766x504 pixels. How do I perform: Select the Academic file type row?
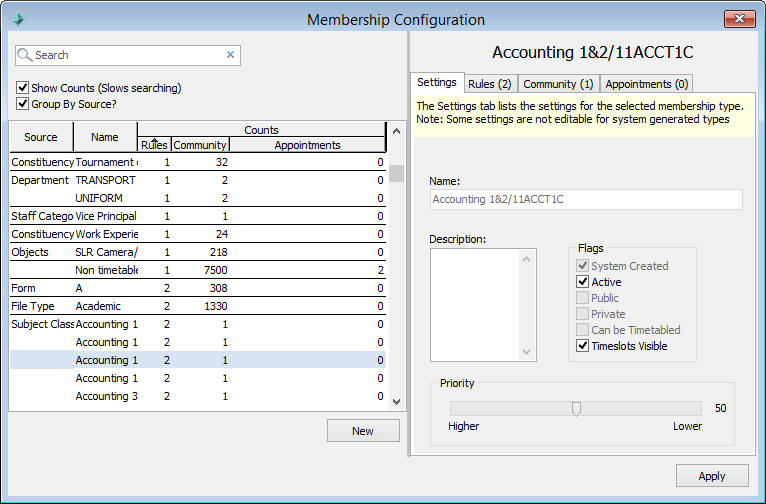[x=198, y=306]
